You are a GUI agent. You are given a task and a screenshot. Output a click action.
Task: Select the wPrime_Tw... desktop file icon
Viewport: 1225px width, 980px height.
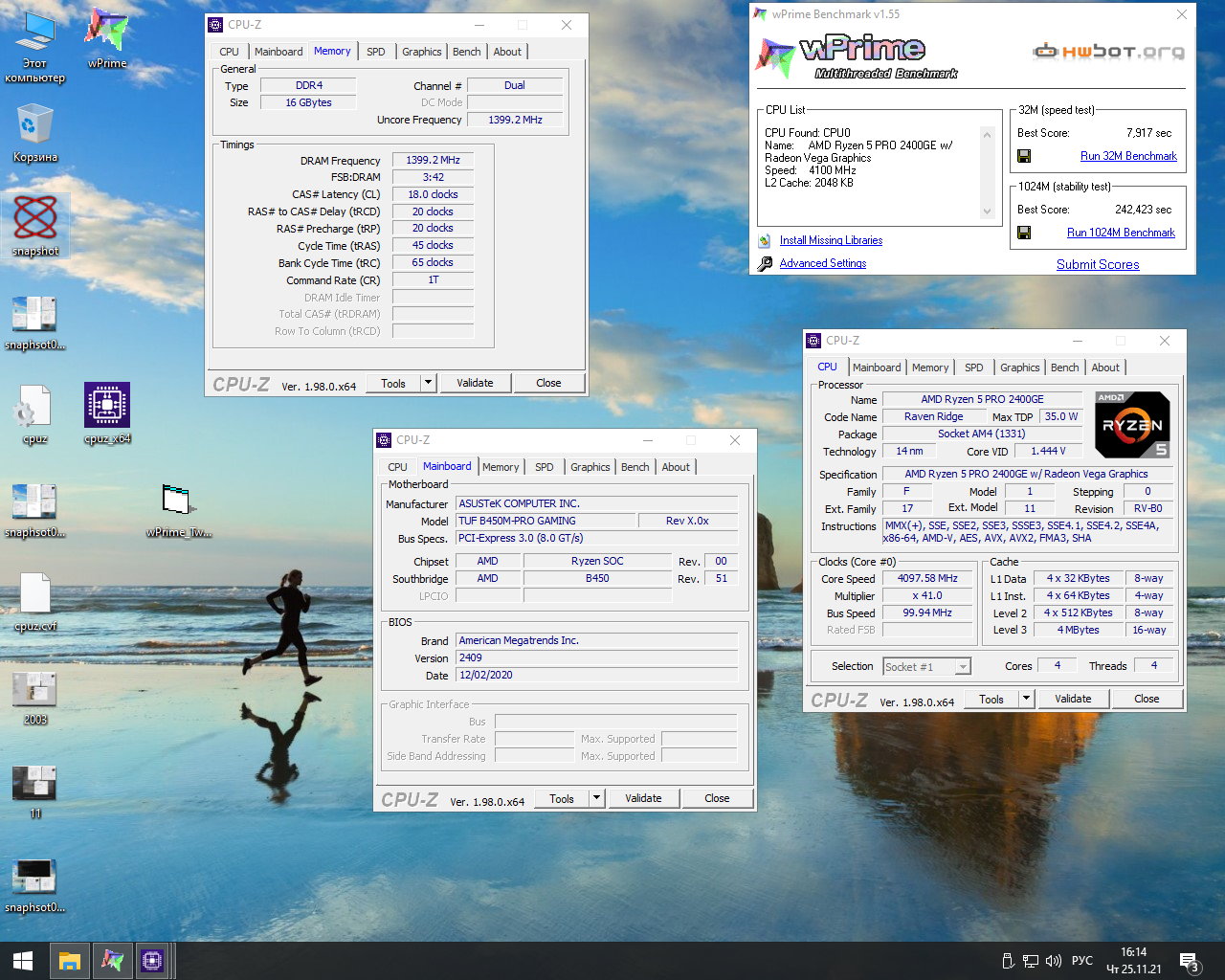178,509
